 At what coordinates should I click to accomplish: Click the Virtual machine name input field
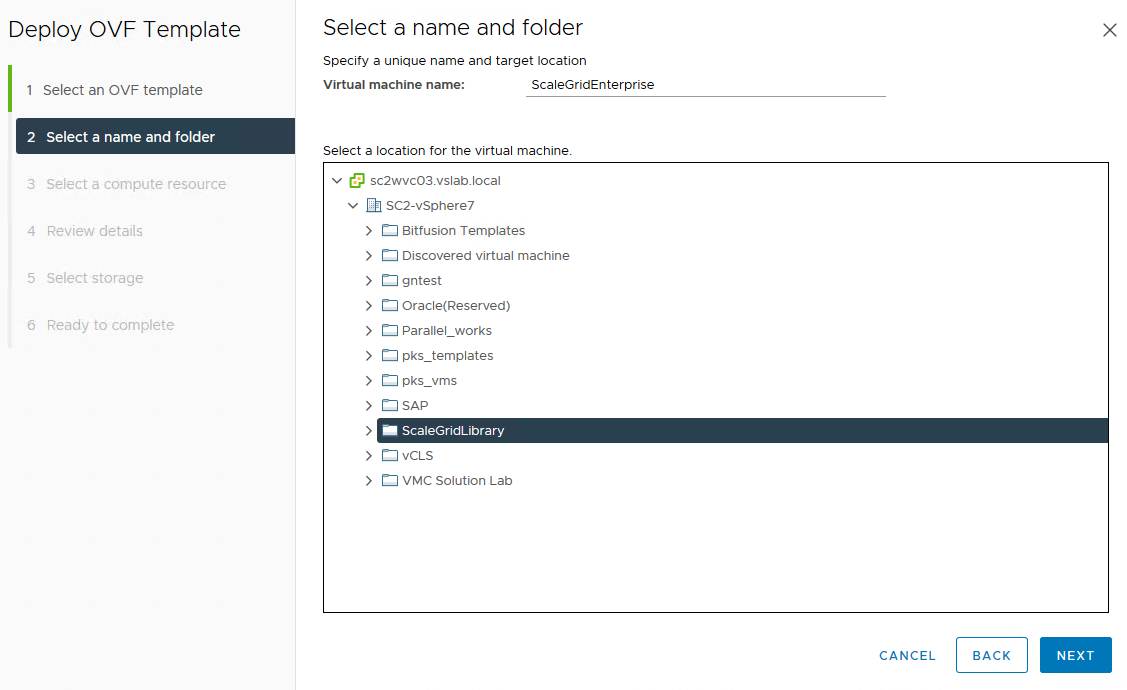pos(706,85)
